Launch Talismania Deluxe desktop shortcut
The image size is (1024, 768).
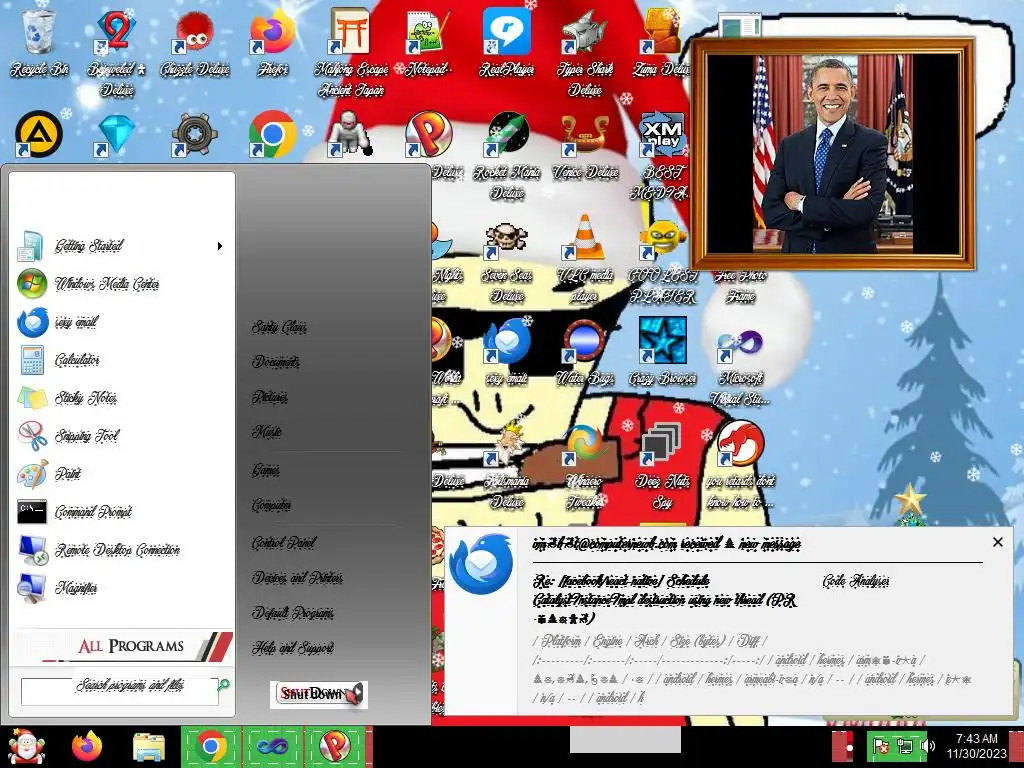(x=507, y=465)
